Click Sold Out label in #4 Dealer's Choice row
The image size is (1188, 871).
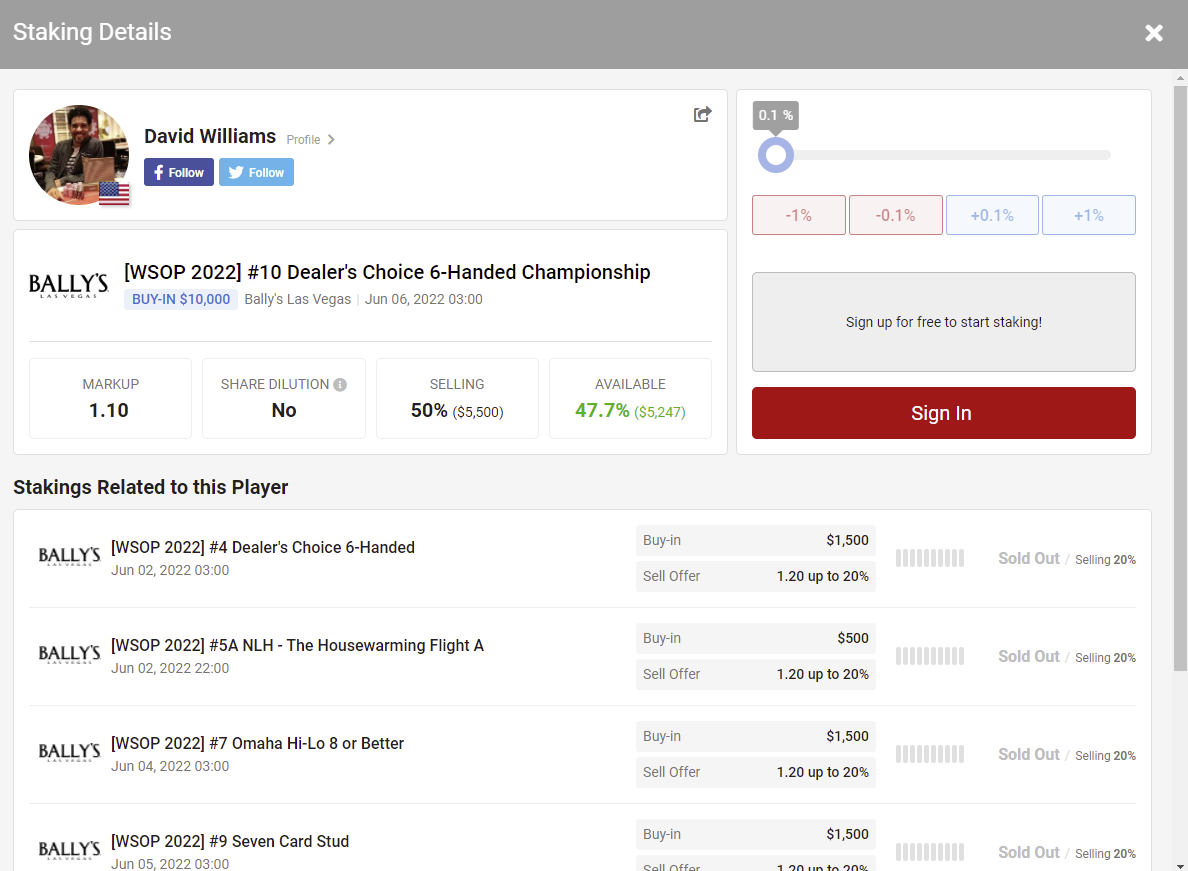tap(1029, 558)
